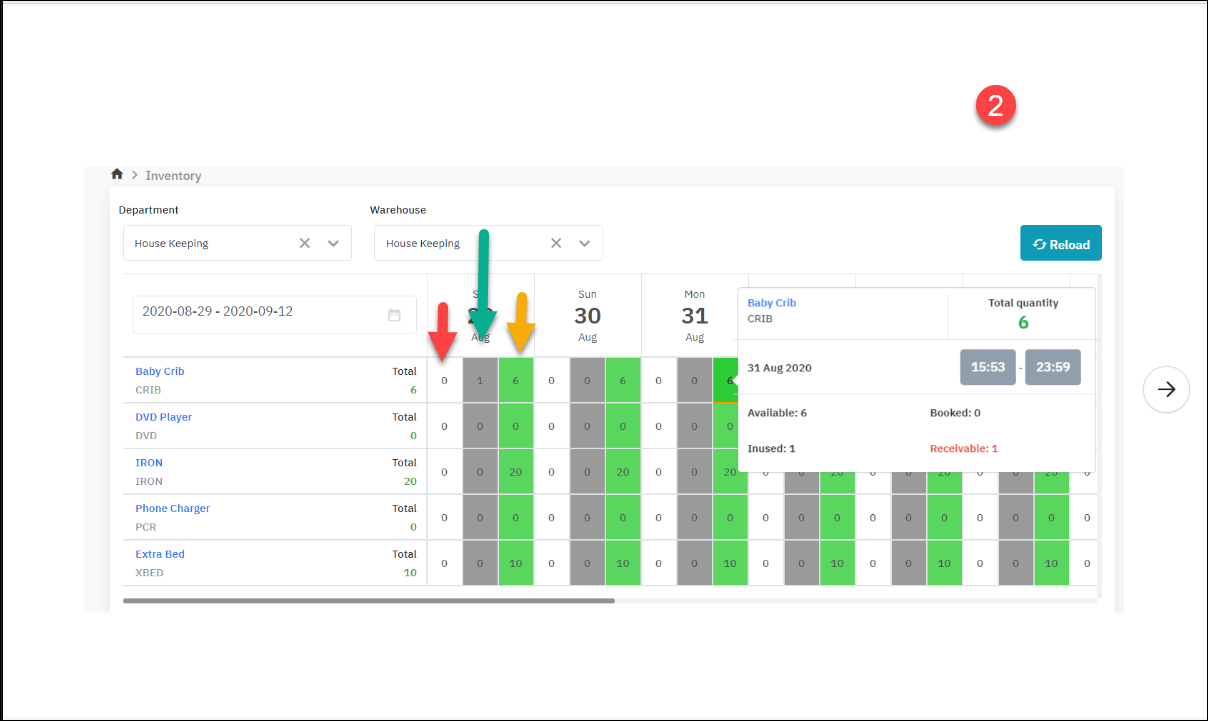The height and width of the screenshot is (721, 1208).
Task: Click the 15:53 start time box
Action: pos(988,367)
